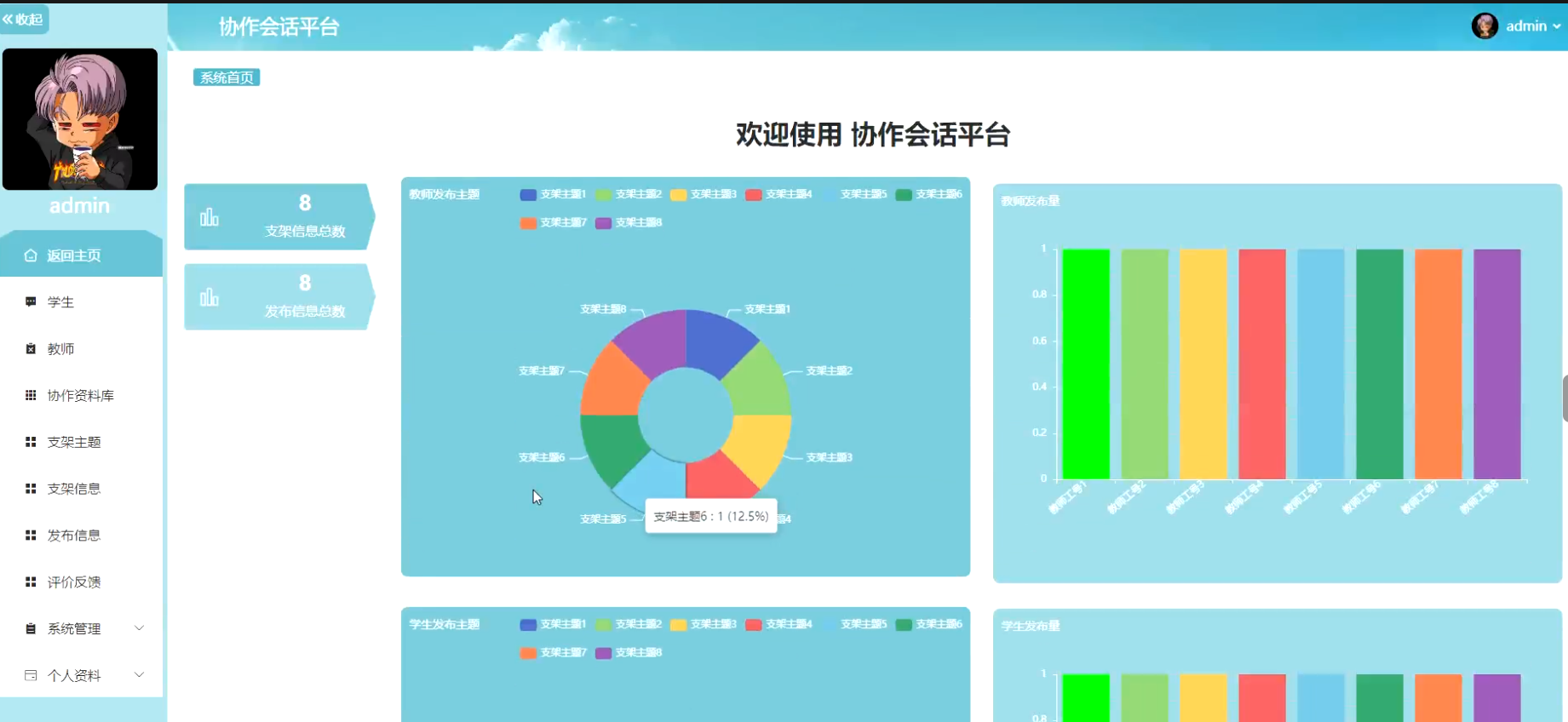Viewport: 1568px width, 722px height.
Task: Click the bar-chart icon on 发布信息总数 card
Action: (210, 297)
